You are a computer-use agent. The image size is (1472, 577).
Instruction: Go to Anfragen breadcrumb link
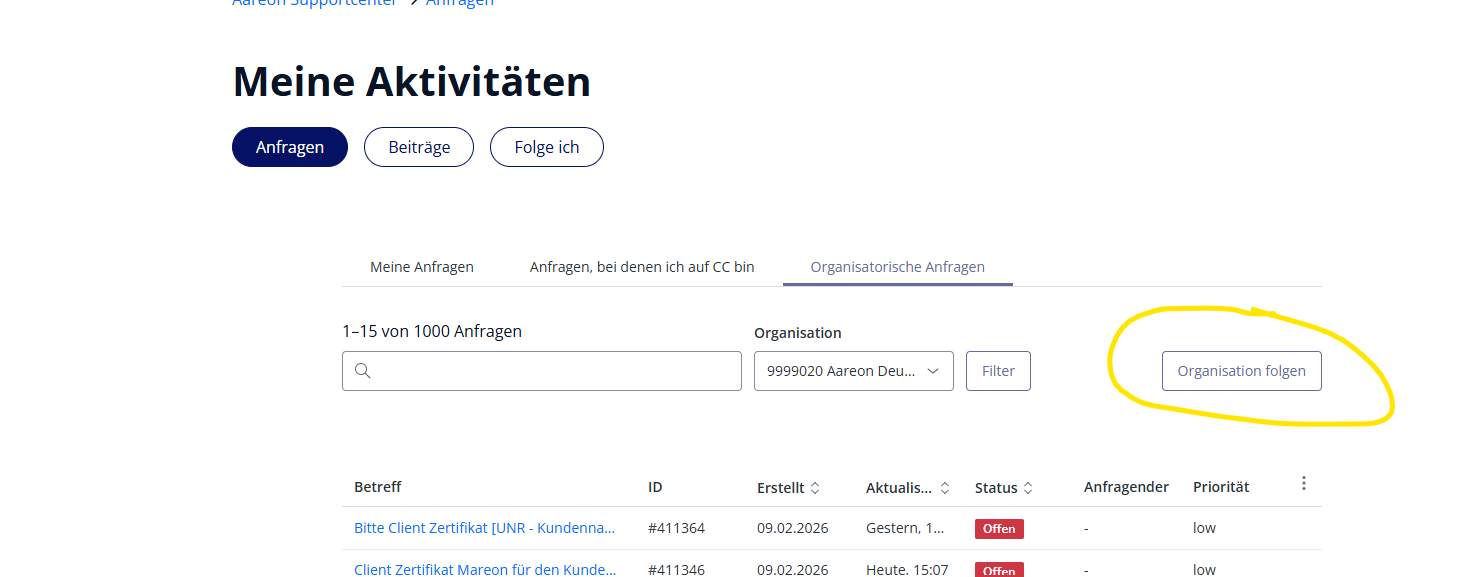tap(460, 3)
